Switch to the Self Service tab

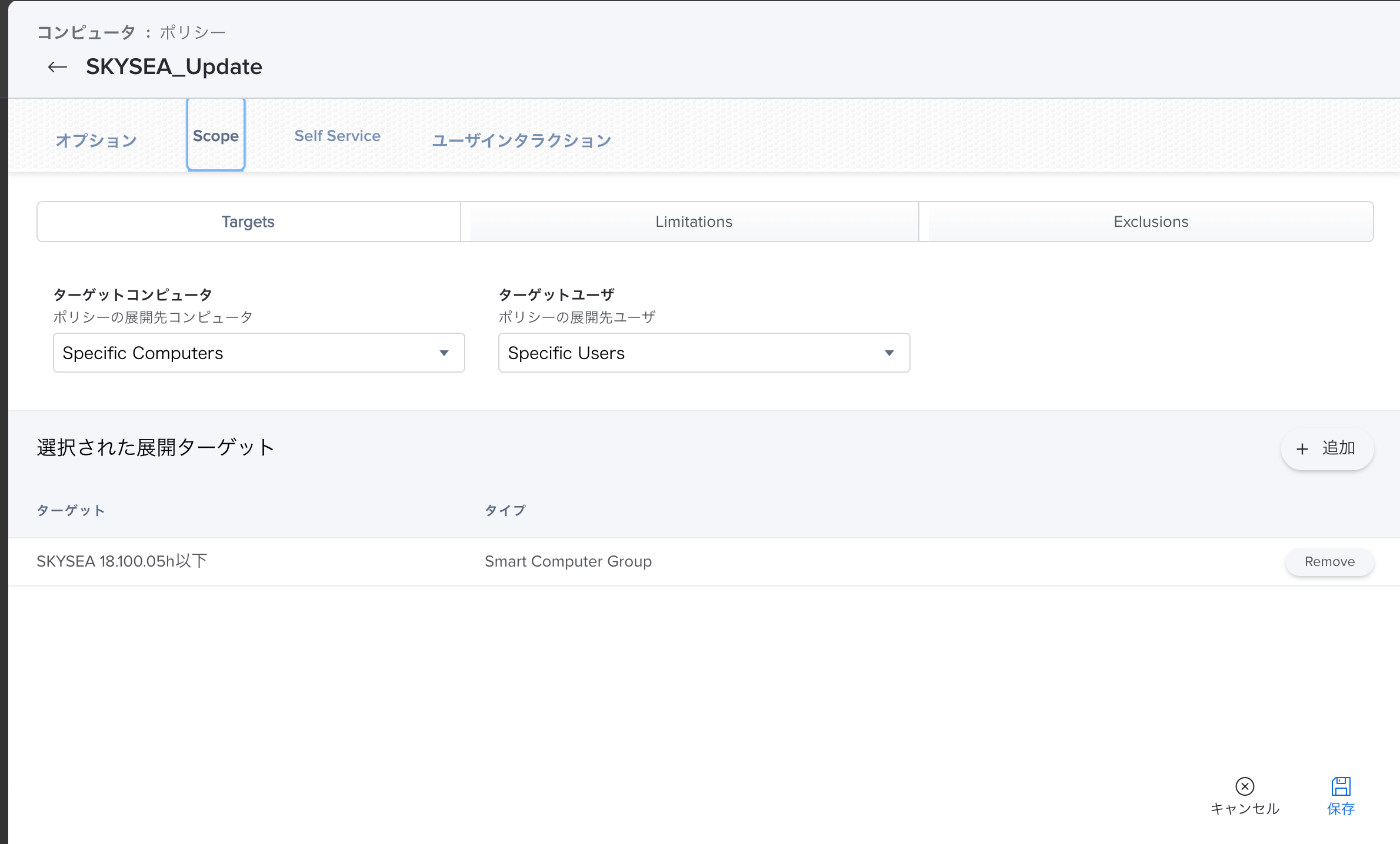(337, 136)
